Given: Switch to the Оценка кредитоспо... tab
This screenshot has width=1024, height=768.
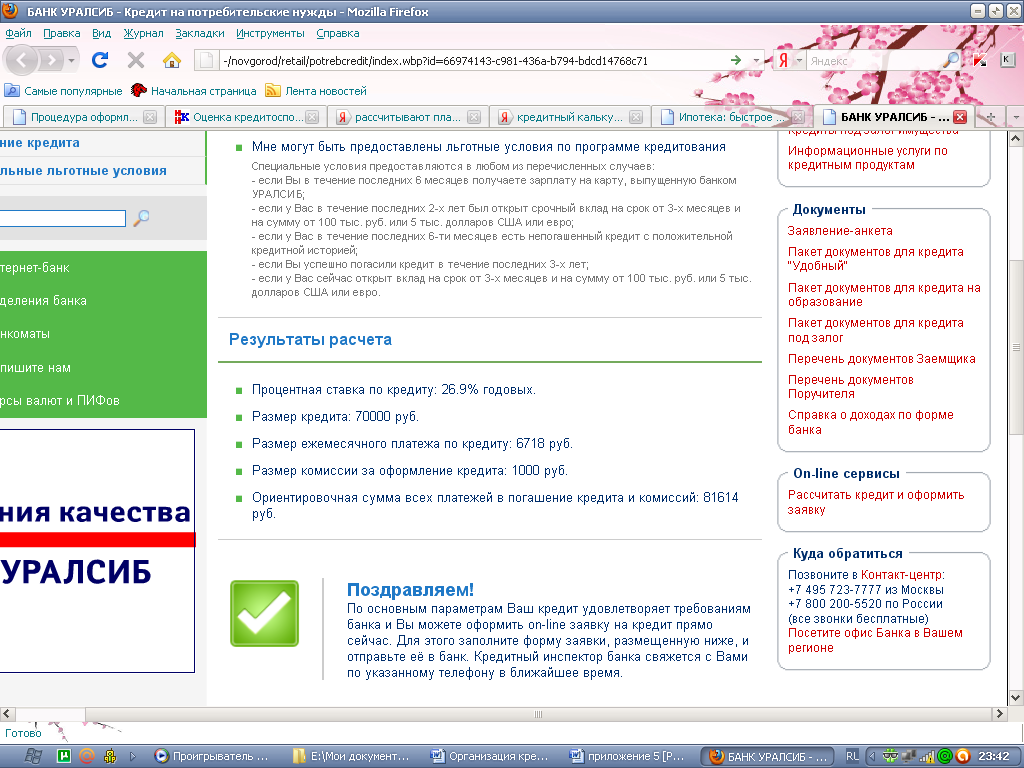Looking at the screenshot, I should click(x=246, y=117).
